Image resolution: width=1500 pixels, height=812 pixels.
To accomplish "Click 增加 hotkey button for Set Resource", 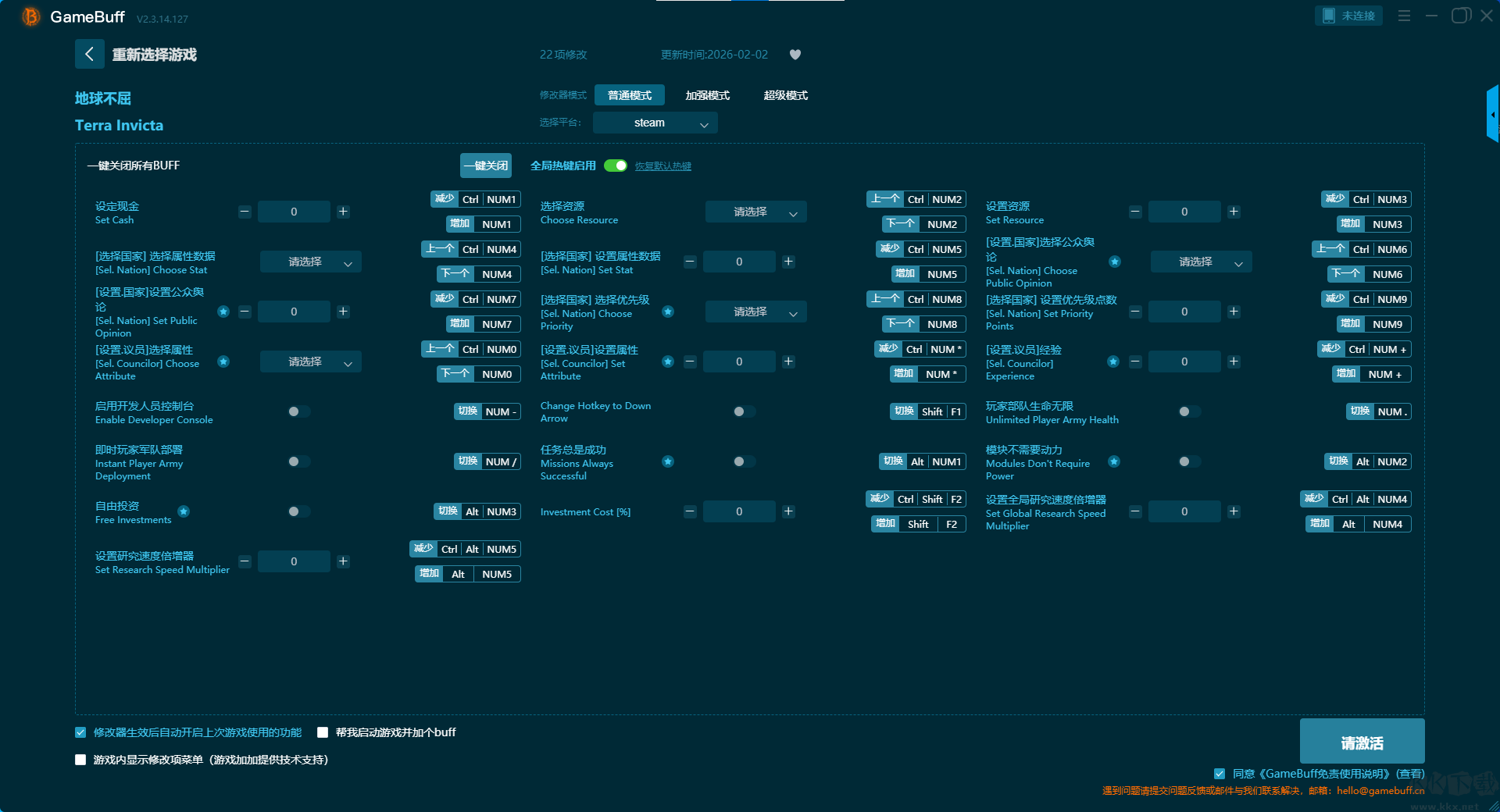I will (x=1351, y=224).
